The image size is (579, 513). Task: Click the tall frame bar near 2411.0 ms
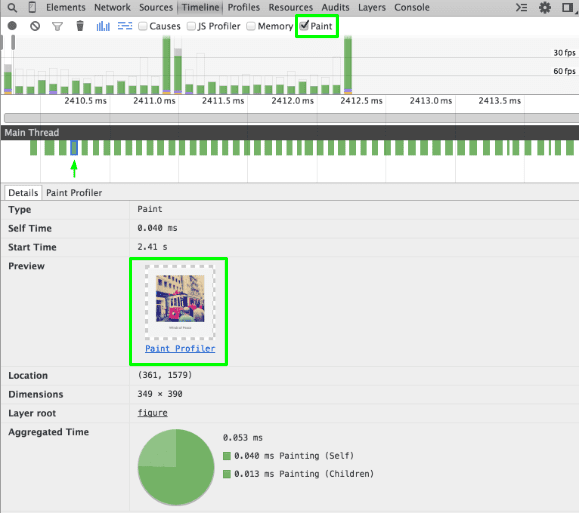(x=167, y=65)
